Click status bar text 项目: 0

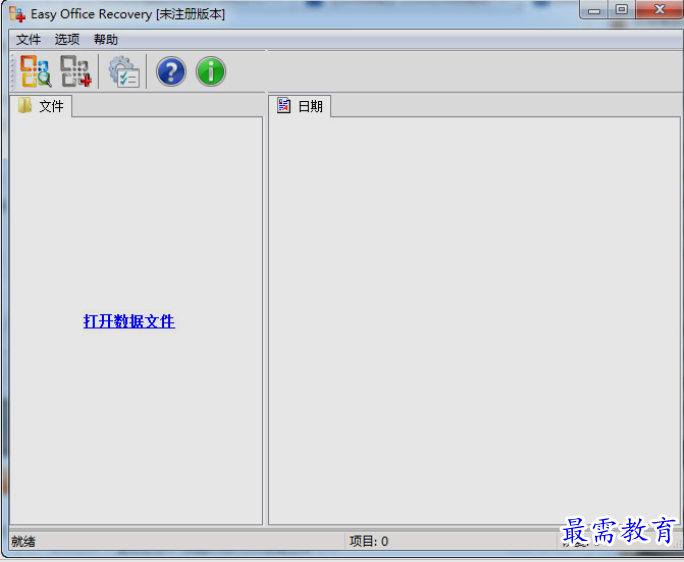[369, 541]
